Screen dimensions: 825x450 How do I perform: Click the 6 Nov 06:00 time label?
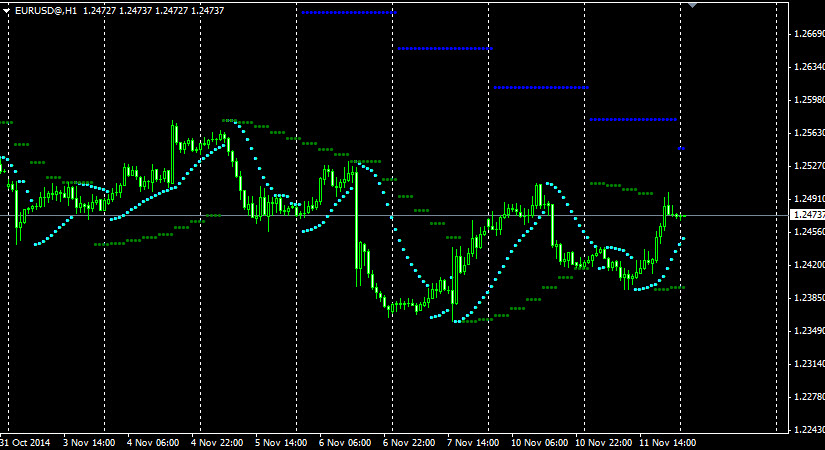[x=345, y=443]
